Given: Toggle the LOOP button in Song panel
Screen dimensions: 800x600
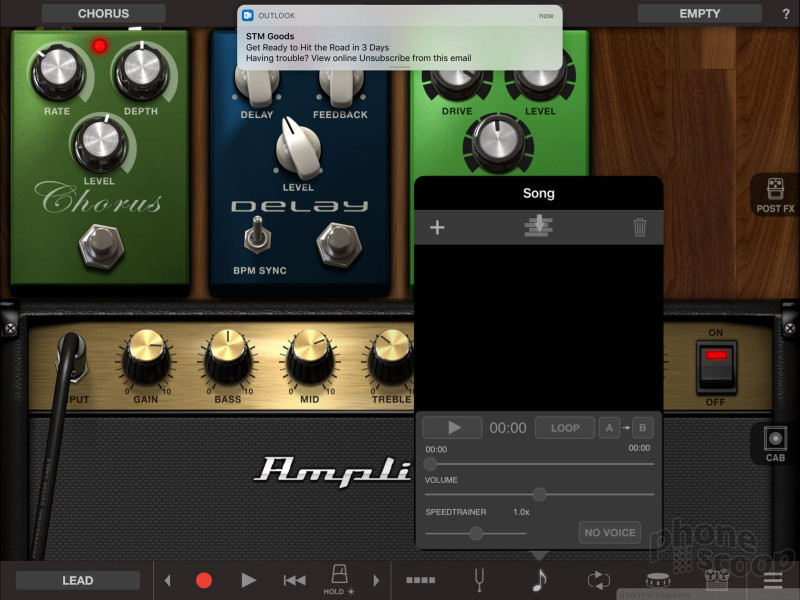Looking at the screenshot, I should pyautogui.click(x=565, y=428).
